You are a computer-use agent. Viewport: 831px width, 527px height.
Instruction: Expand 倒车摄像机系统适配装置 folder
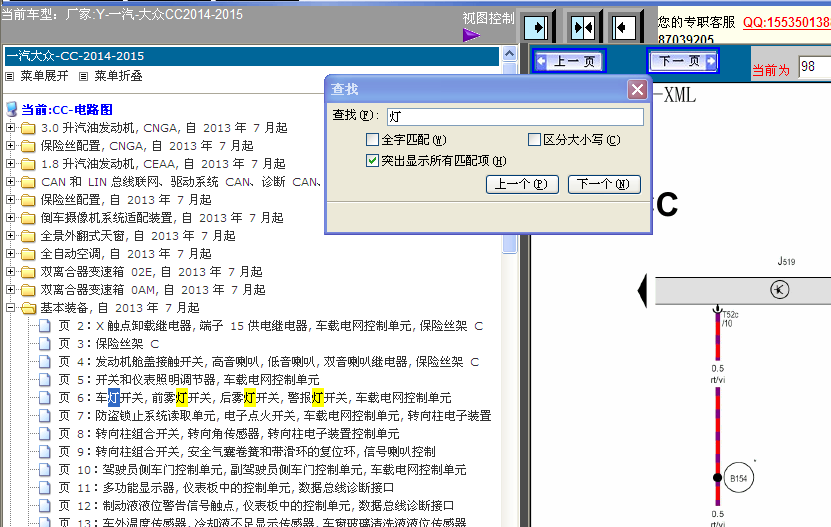pyautogui.click(x=10, y=218)
